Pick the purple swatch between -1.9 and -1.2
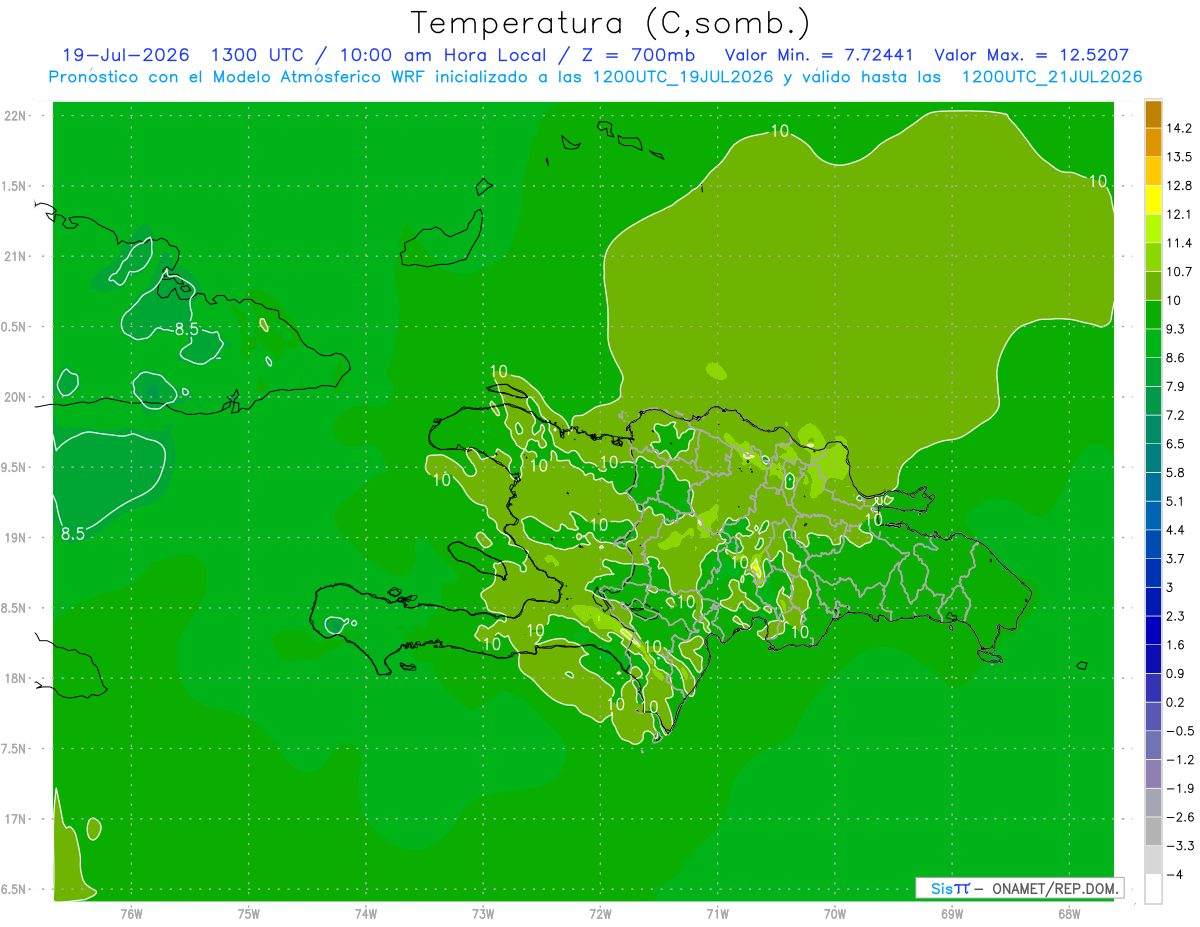The width and height of the screenshot is (1200, 927). click(1153, 774)
